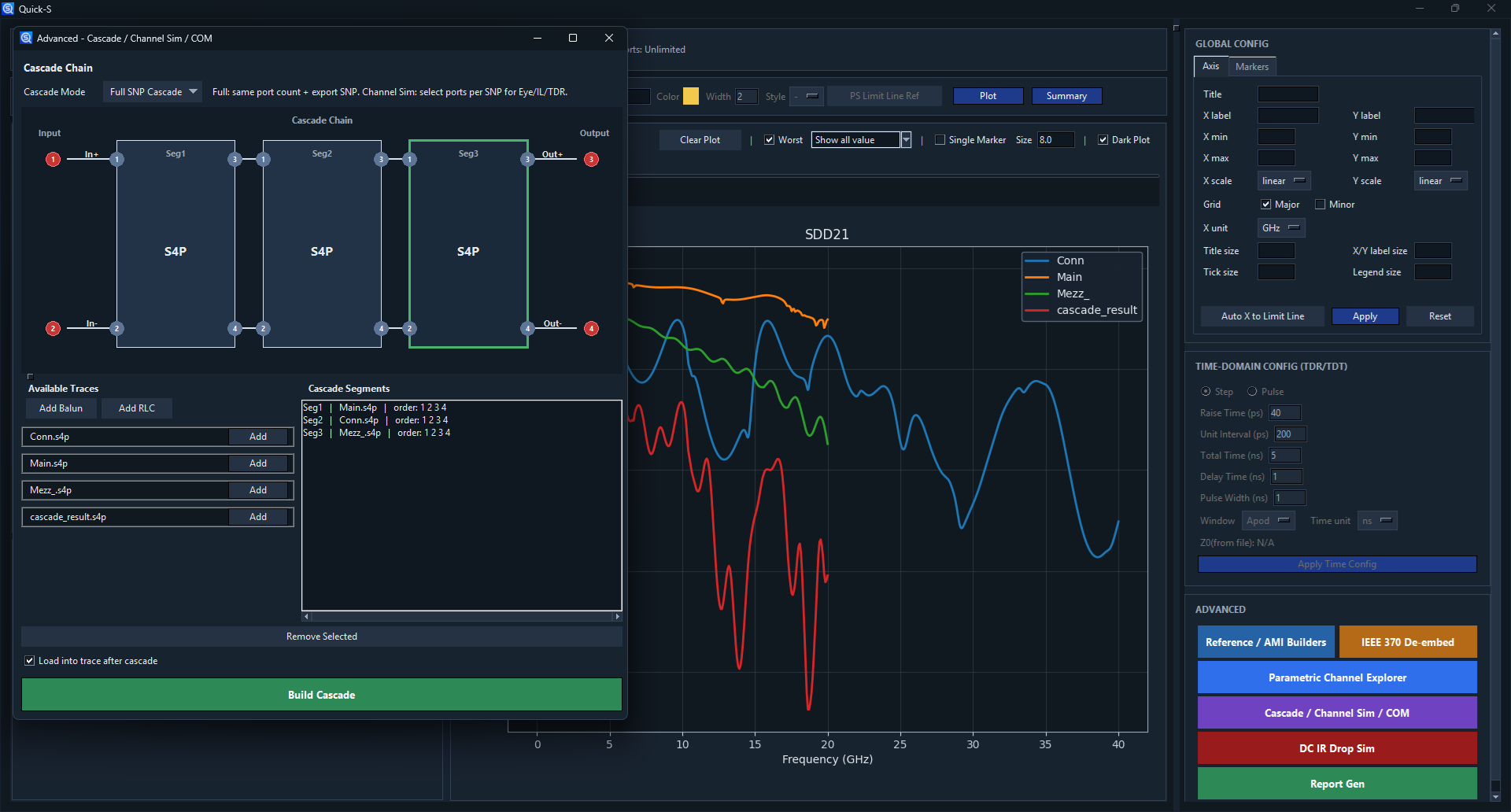Select the highlighted Seg3 S4P block

pyautogui.click(x=468, y=244)
